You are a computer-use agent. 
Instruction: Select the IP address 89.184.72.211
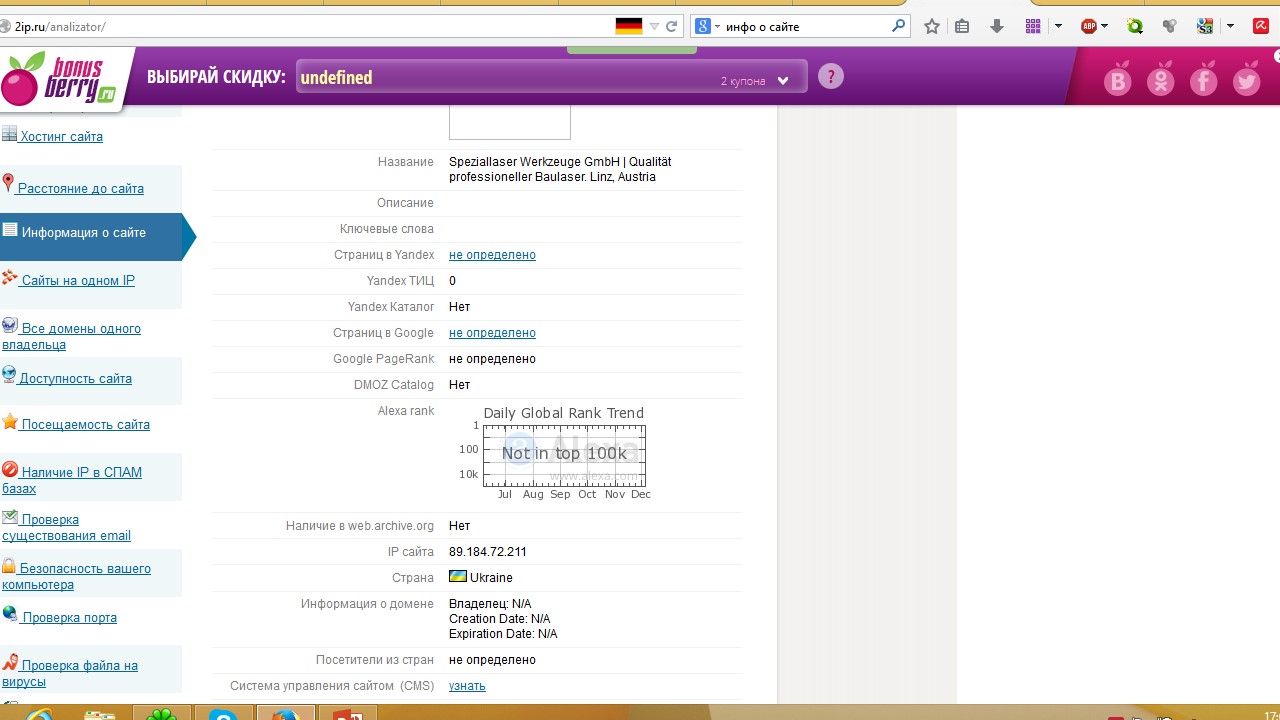point(488,552)
